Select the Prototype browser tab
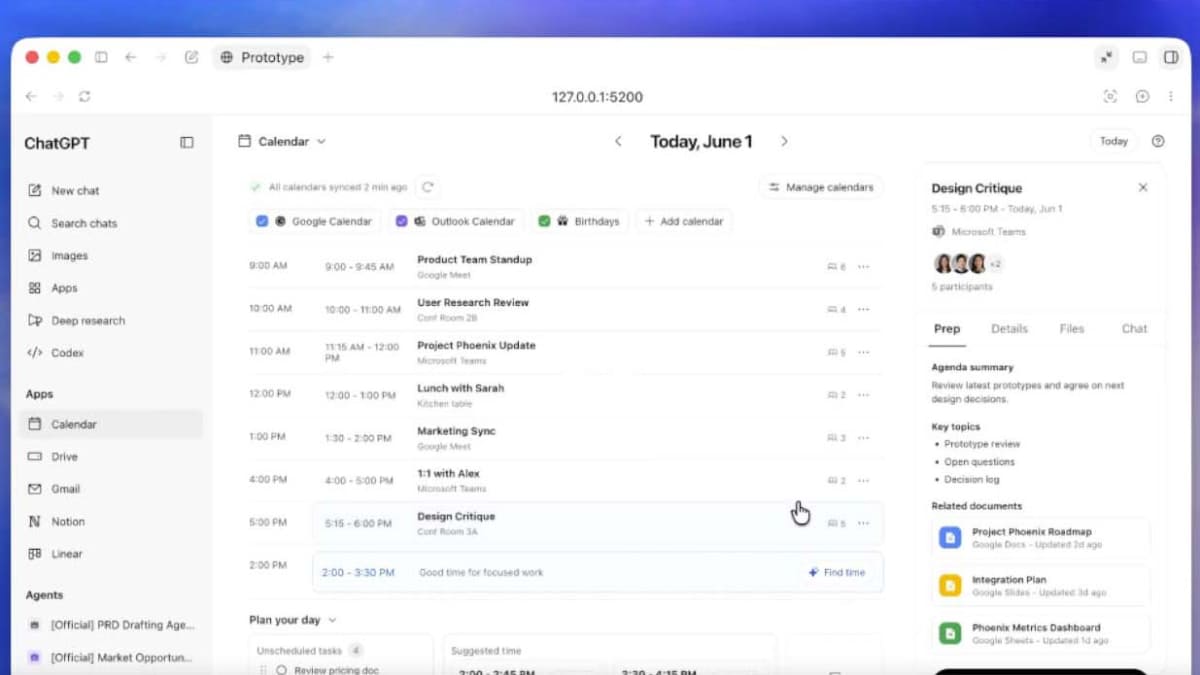This screenshot has width=1200, height=675. click(x=262, y=58)
